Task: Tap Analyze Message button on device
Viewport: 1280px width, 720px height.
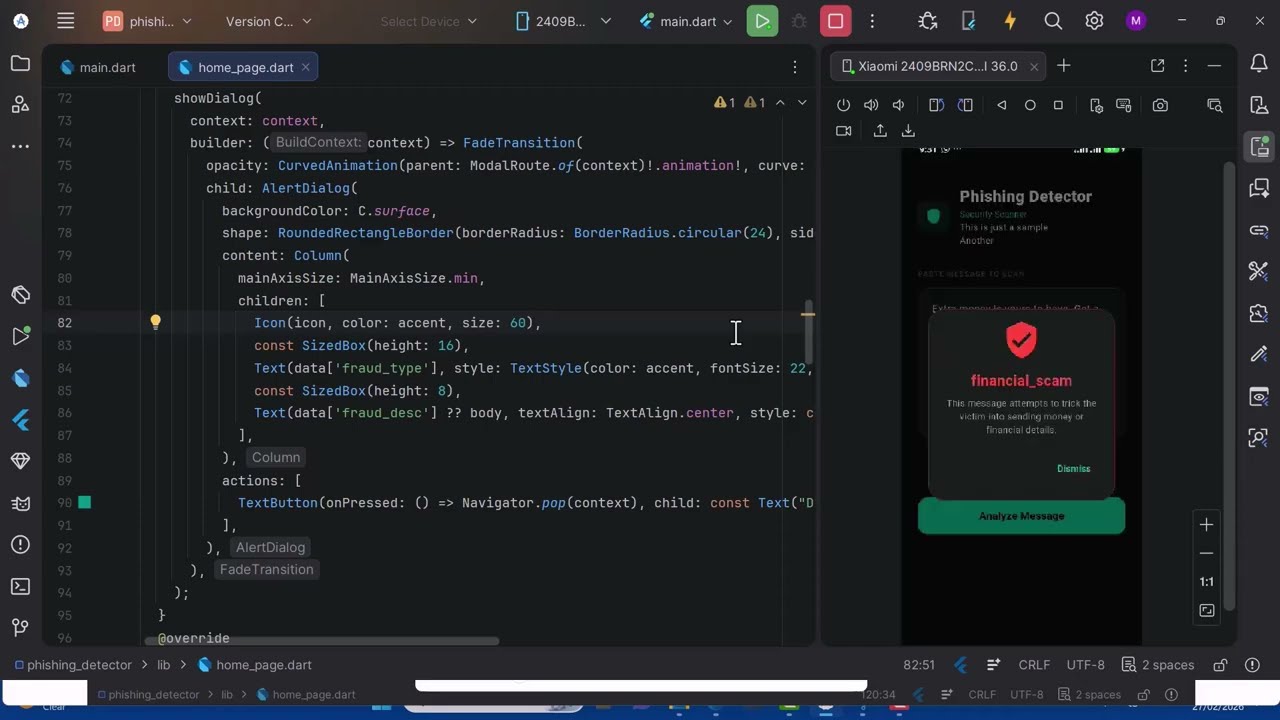Action: tap(1021, 516)
